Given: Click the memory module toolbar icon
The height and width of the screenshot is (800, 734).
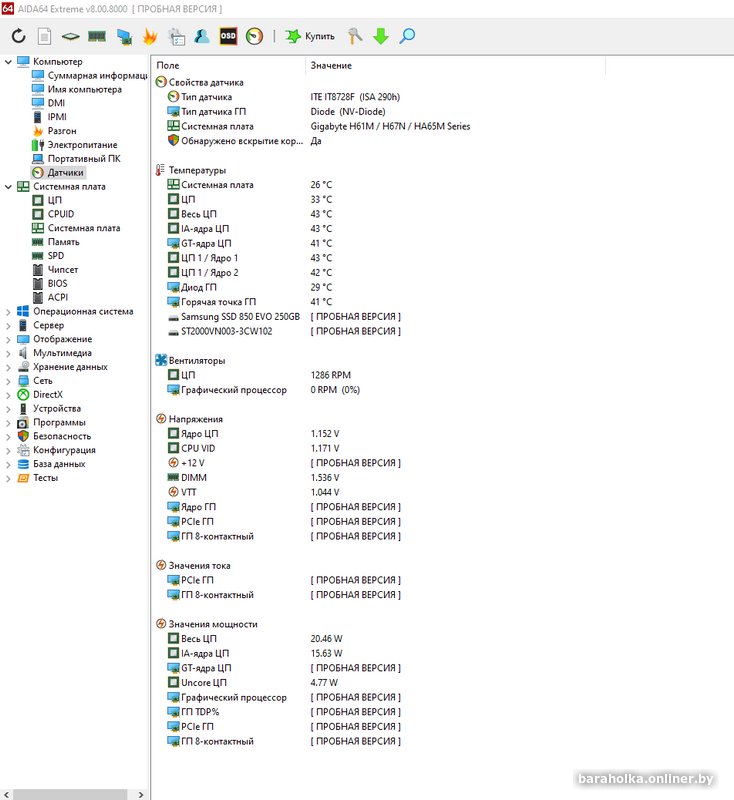Looking at the screenshot, I should click(x=97, y=36).
